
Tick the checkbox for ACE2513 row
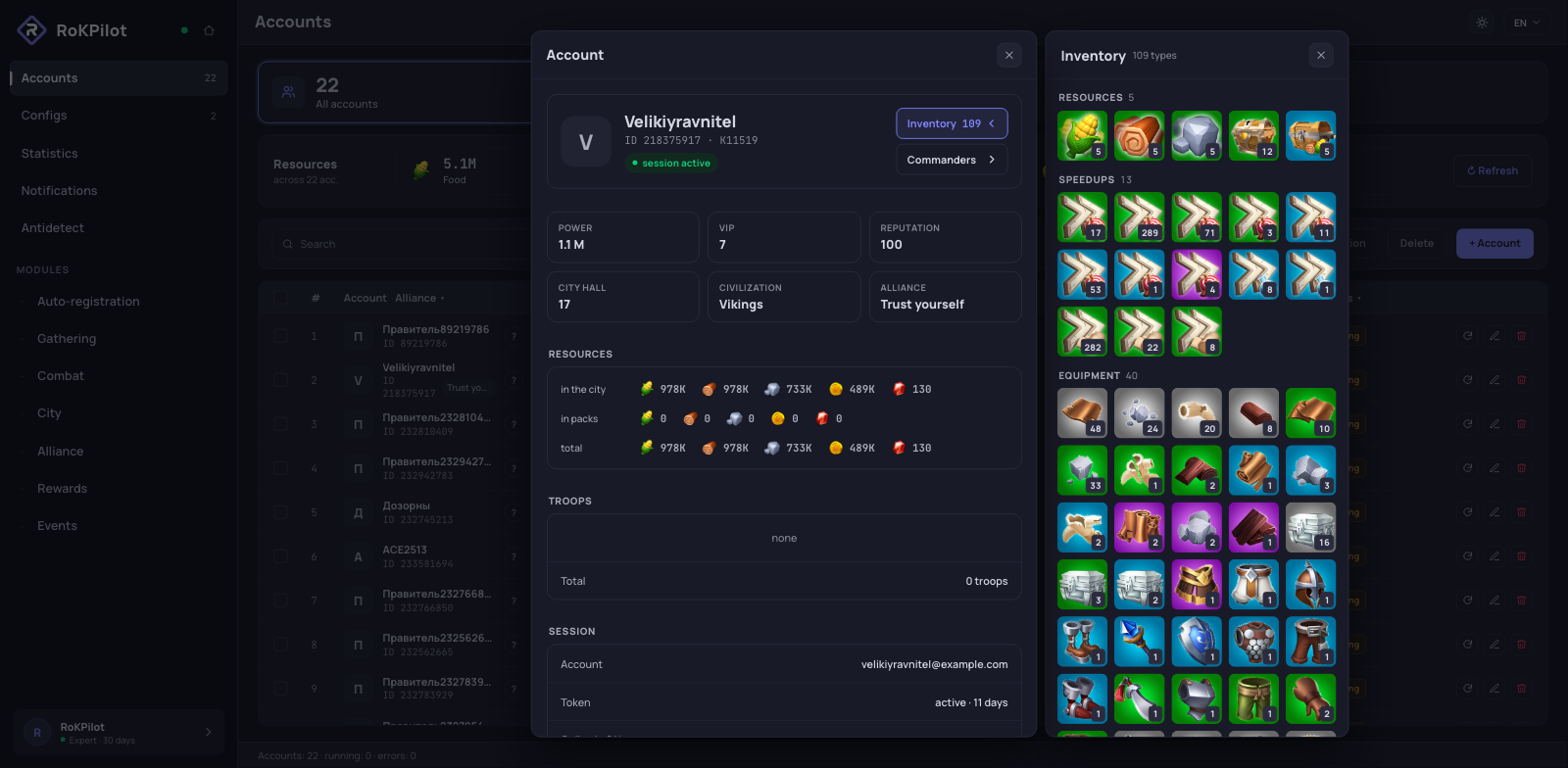click(281, 556)
